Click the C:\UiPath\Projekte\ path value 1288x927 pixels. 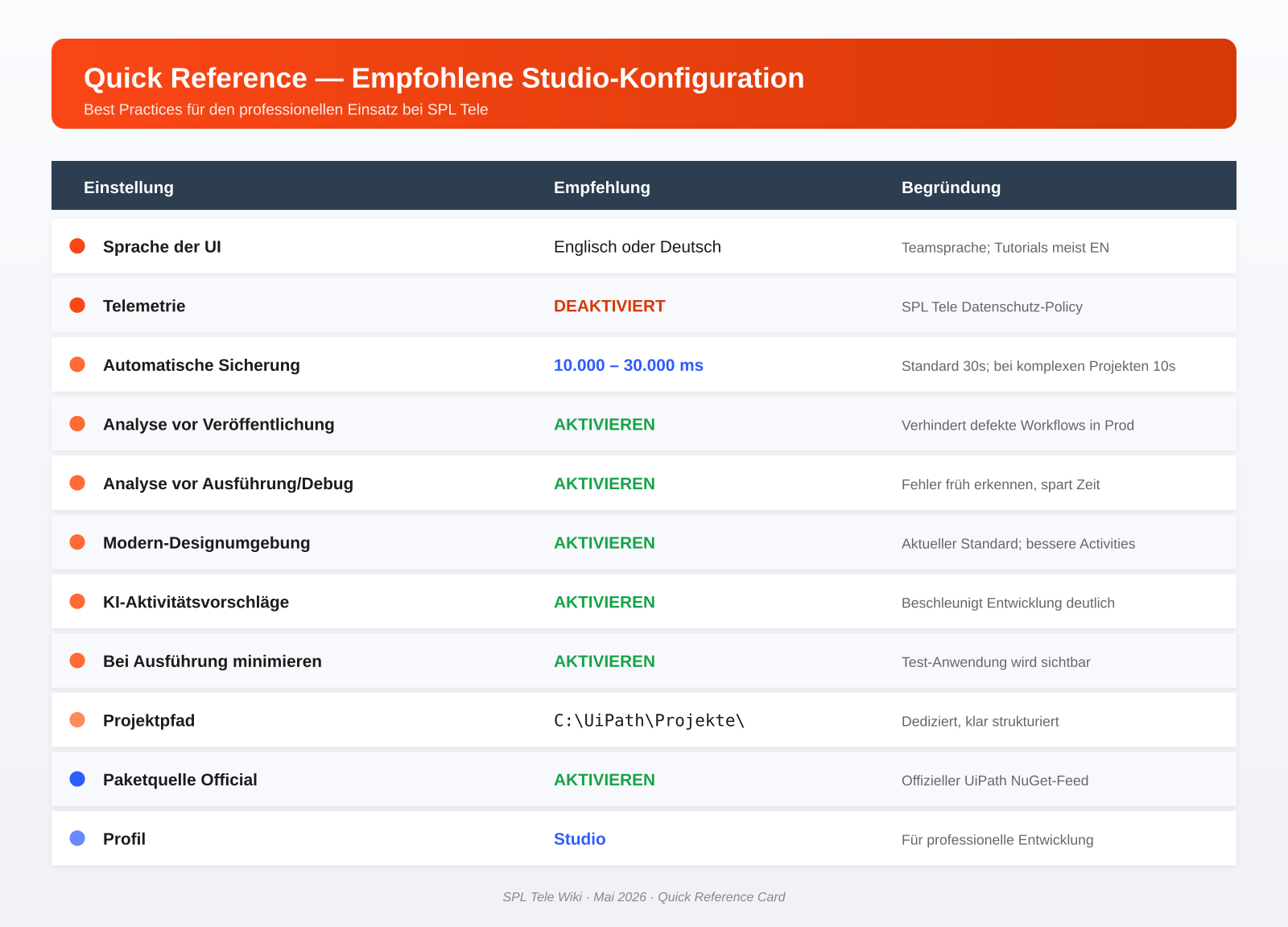650,720
